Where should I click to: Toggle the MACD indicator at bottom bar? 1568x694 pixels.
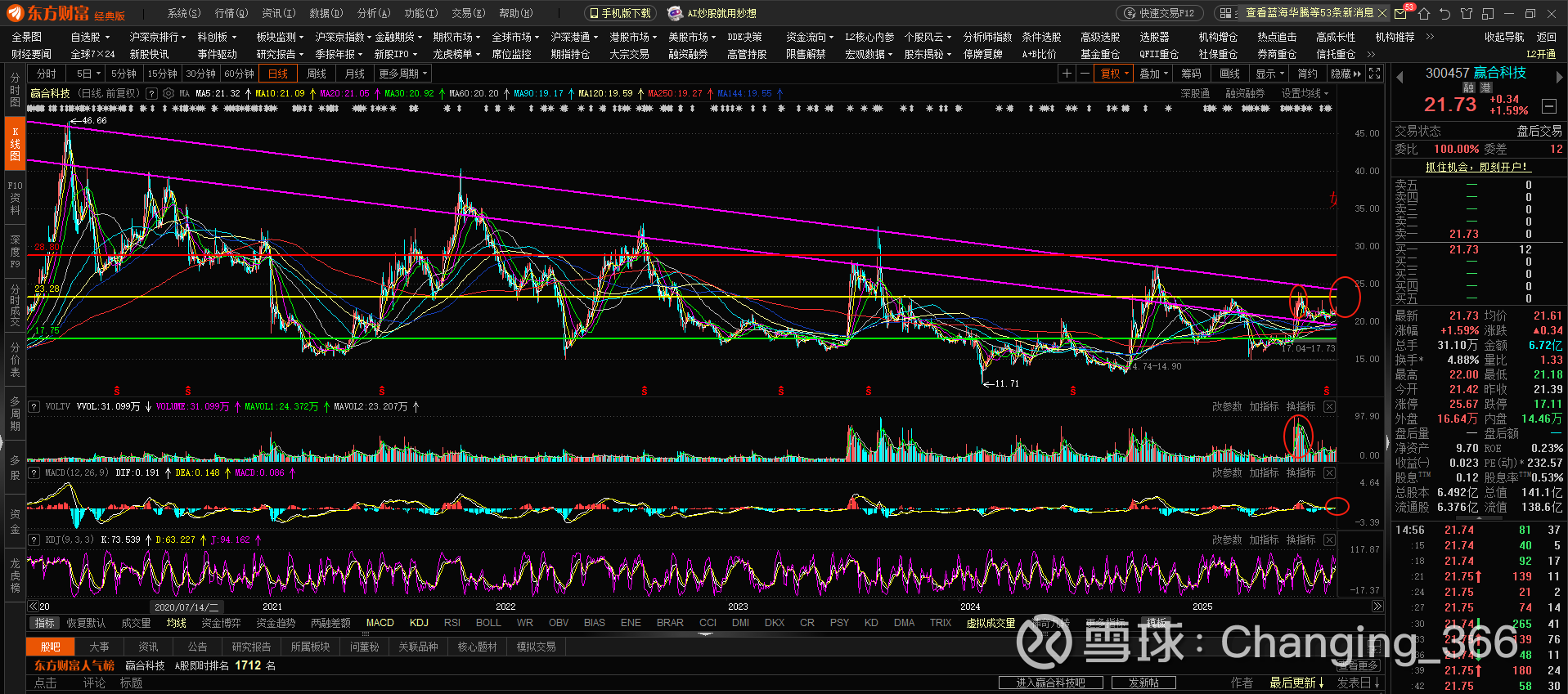point(380,623)
